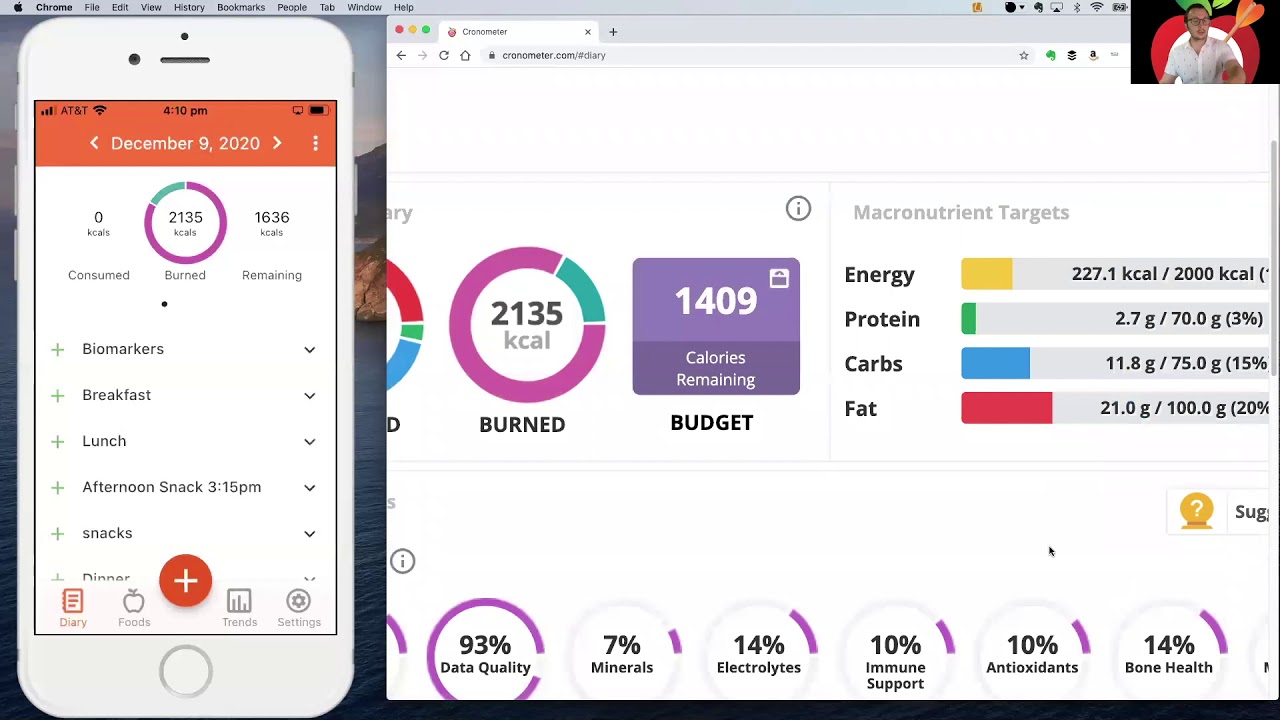Go to next day in phone diary

click(x=277, y=143)
